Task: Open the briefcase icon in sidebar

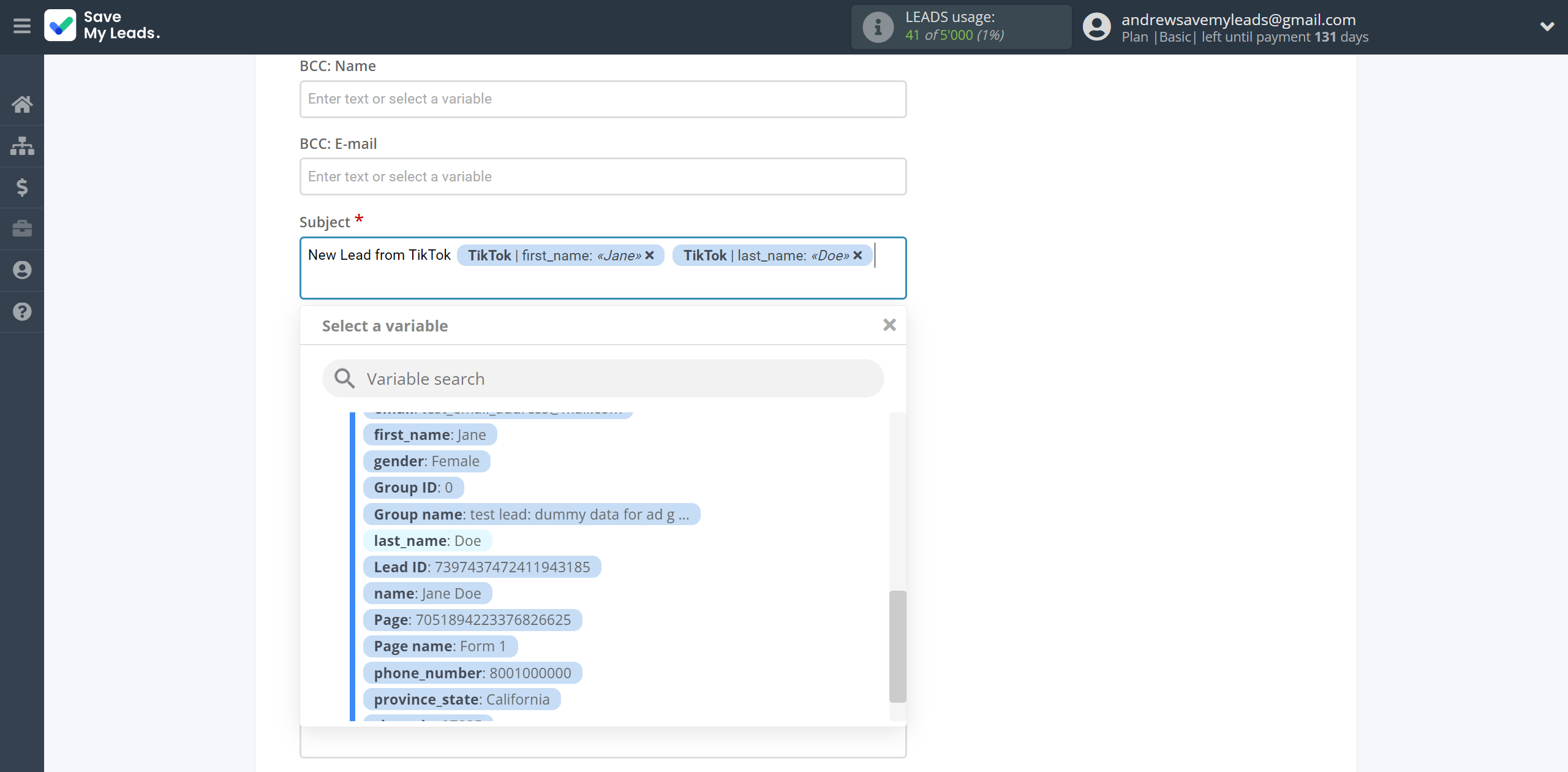Action: tap(22, 229)
